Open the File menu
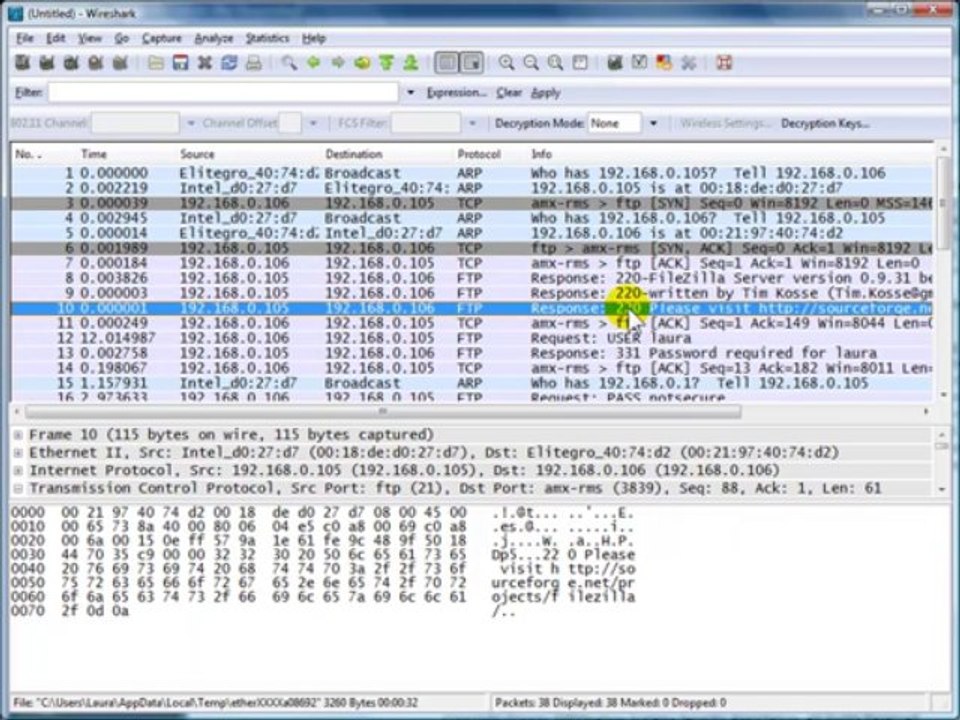Image resolution: width=960 pixels, height=720 pixels. coord(24,39)
